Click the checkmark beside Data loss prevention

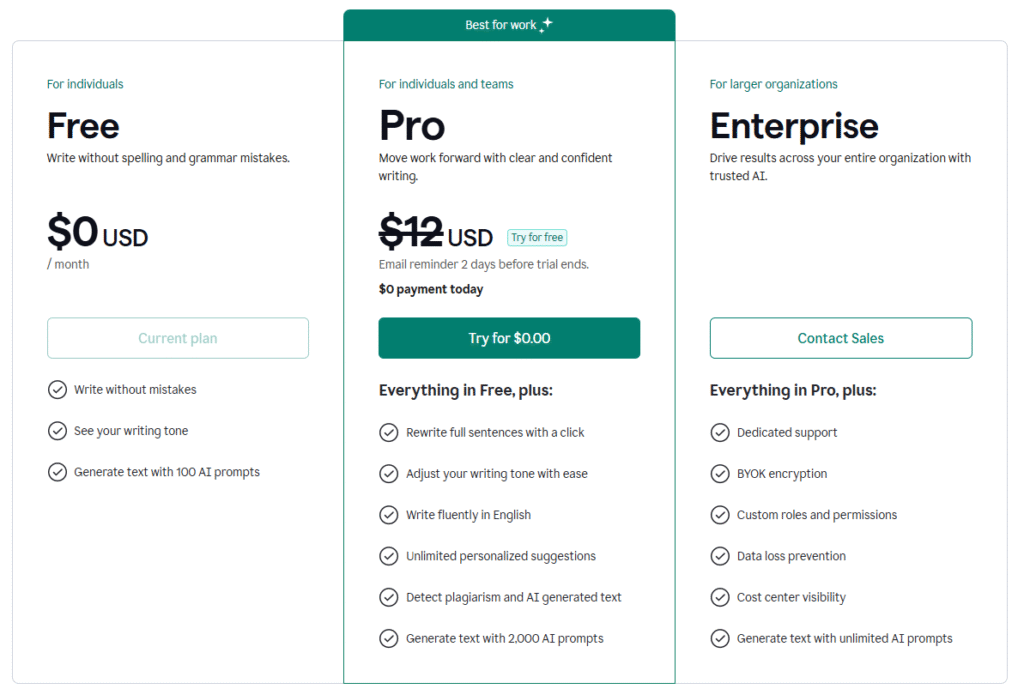(x=720, y=555)
